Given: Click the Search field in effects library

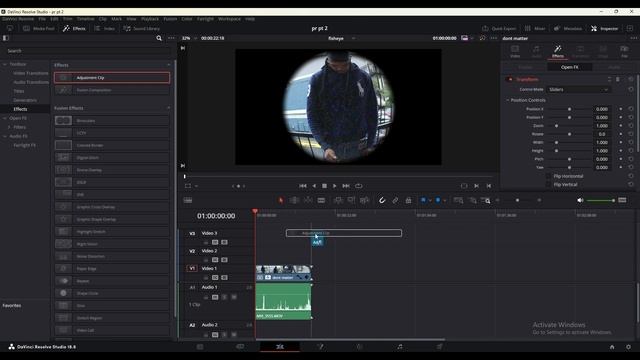Looking at the screenshot, I should (x=88, y=51).
